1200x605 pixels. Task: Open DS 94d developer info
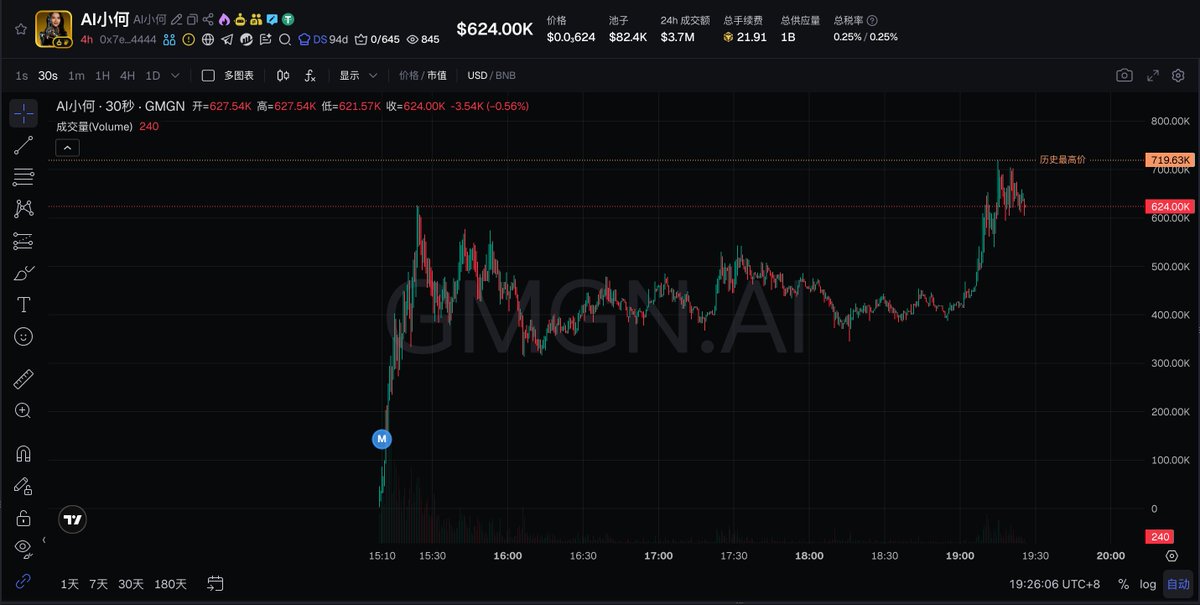pyautogui.click(x=323, y=39)
